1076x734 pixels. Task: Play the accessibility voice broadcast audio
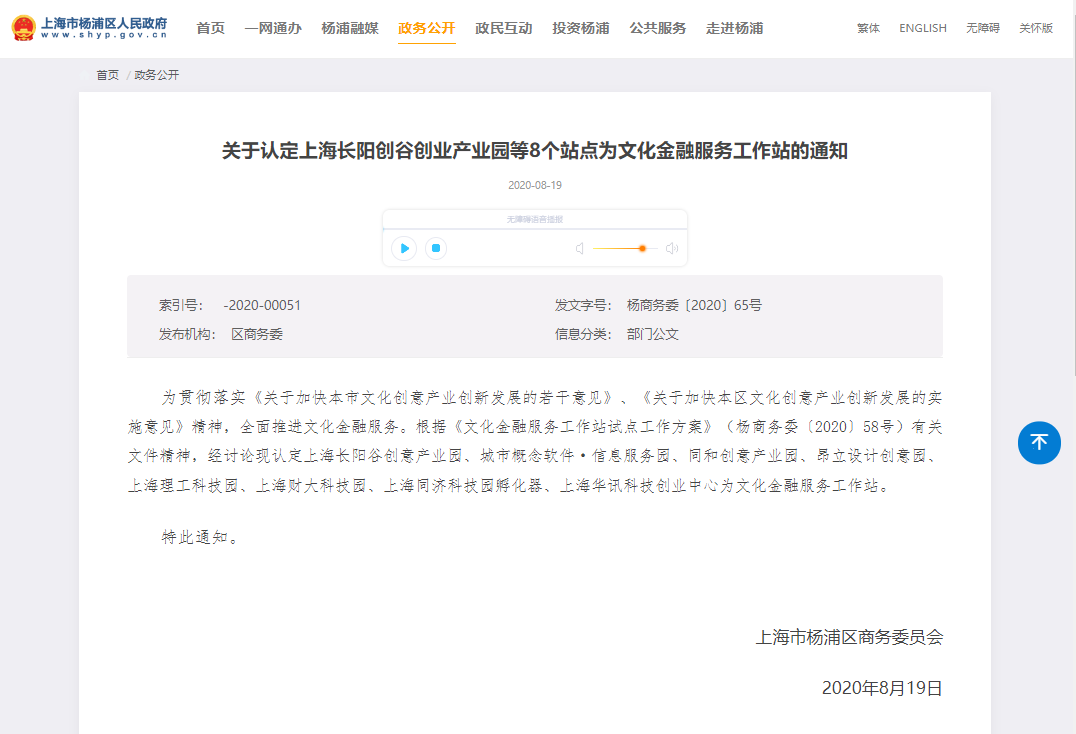404,248
